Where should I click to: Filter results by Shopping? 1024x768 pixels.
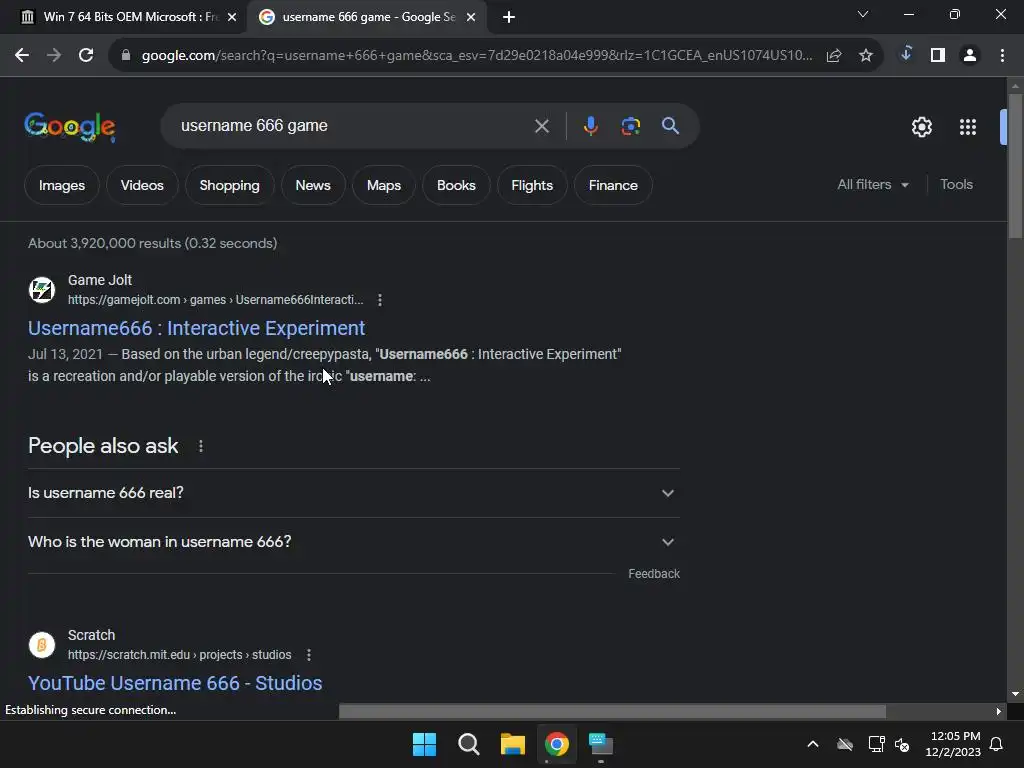click(x=229, y=185)
